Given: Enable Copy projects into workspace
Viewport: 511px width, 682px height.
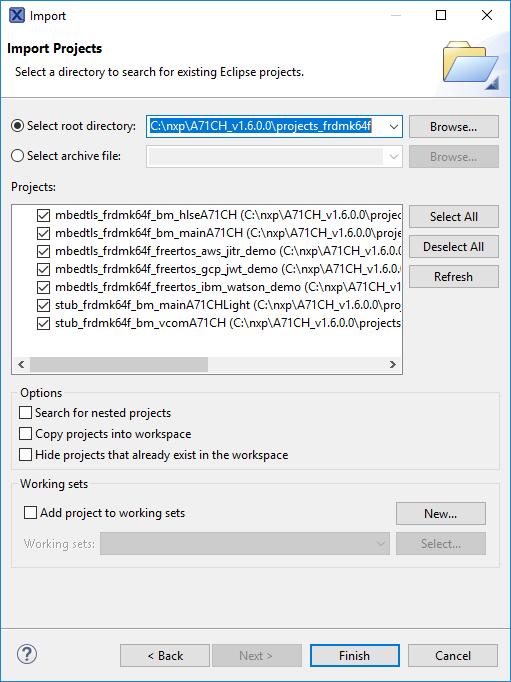Looking at the screenshot, I should point(26,434).
